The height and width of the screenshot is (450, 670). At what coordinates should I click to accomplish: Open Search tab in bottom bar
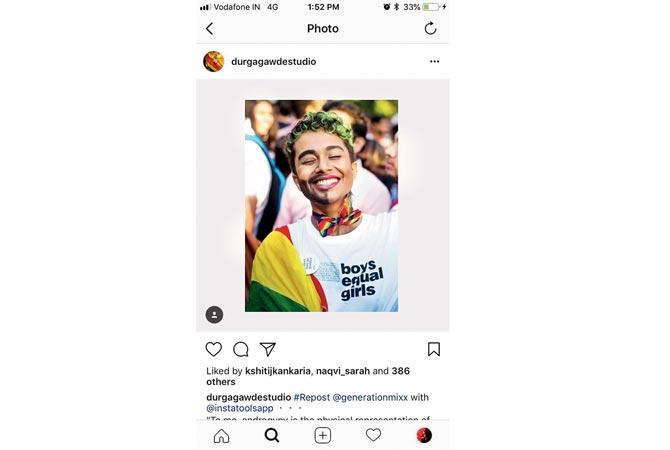coord(272,435)
